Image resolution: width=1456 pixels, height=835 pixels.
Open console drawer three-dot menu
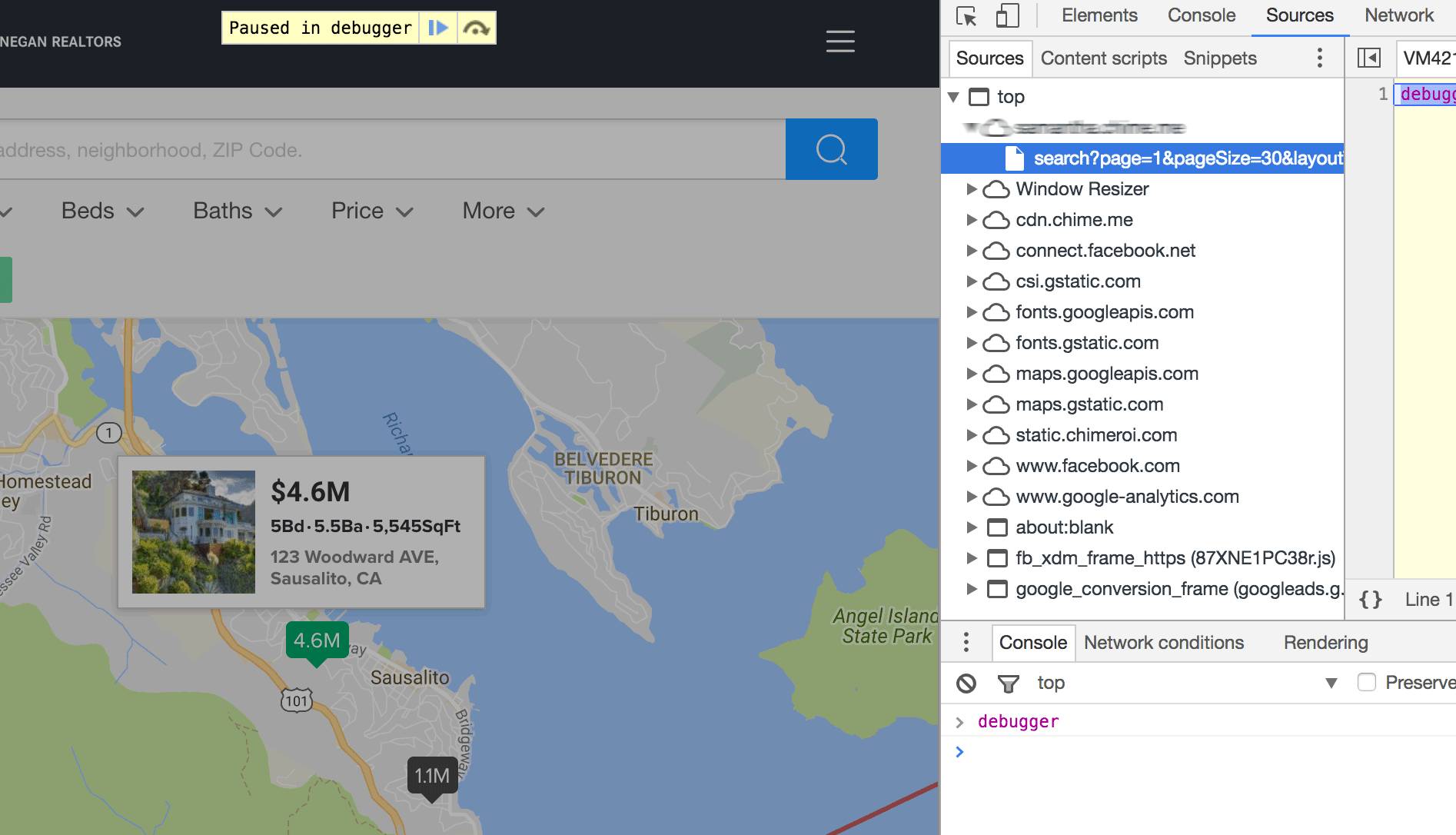coord(966,642)
